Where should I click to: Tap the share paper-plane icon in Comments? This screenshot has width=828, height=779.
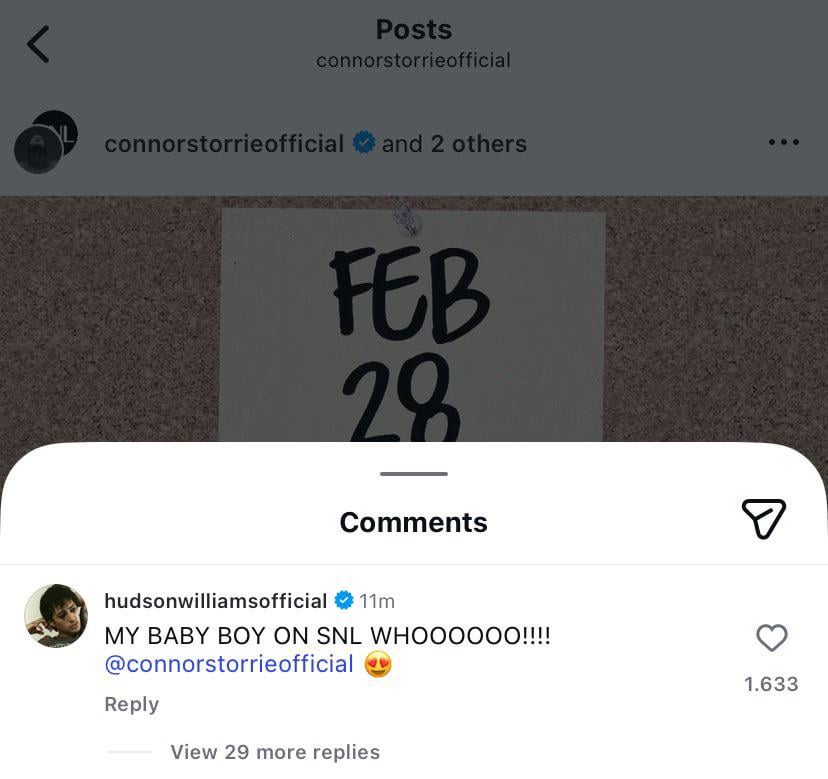(x=763, y=519)
